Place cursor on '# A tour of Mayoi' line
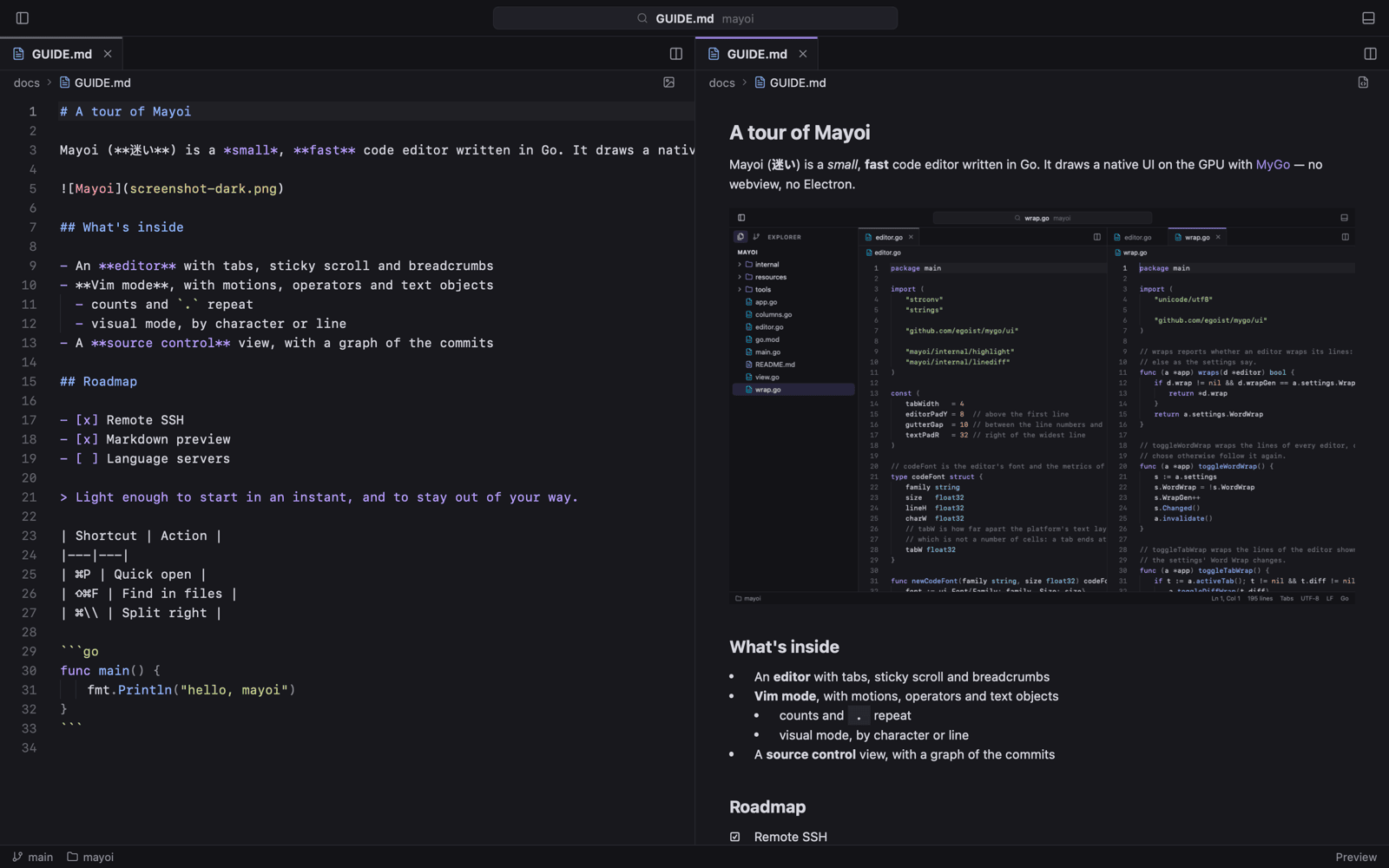Screen dimensions: 1389x868 click(x=126, y=111)
